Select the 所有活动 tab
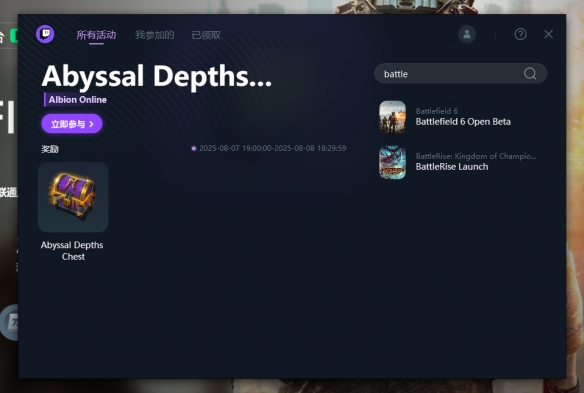Screen dimensions: 584x393 (96, 35)
